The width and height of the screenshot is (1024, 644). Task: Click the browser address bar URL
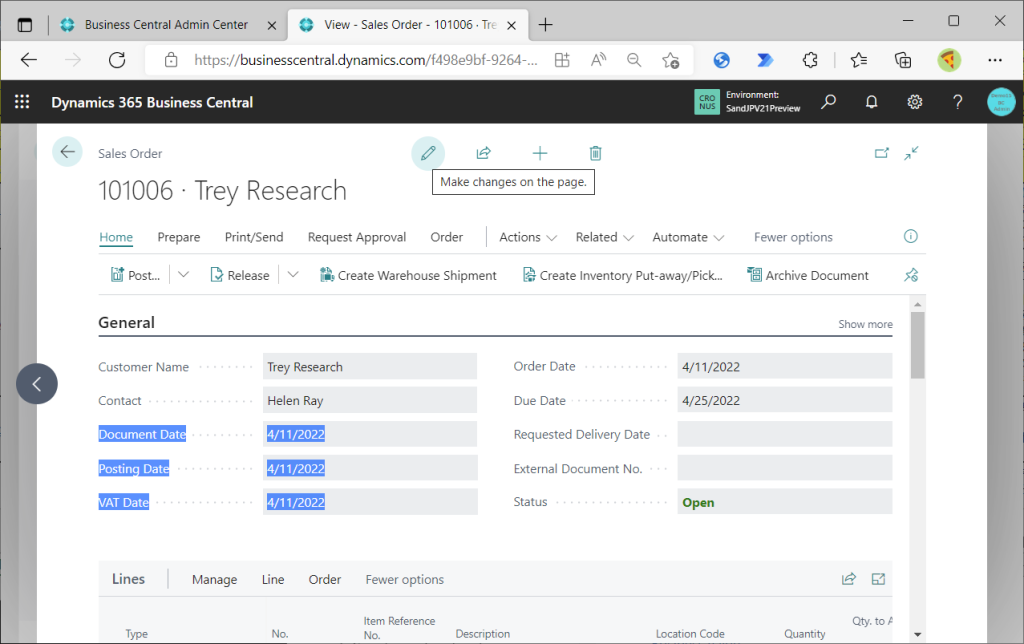coord(366,61)
